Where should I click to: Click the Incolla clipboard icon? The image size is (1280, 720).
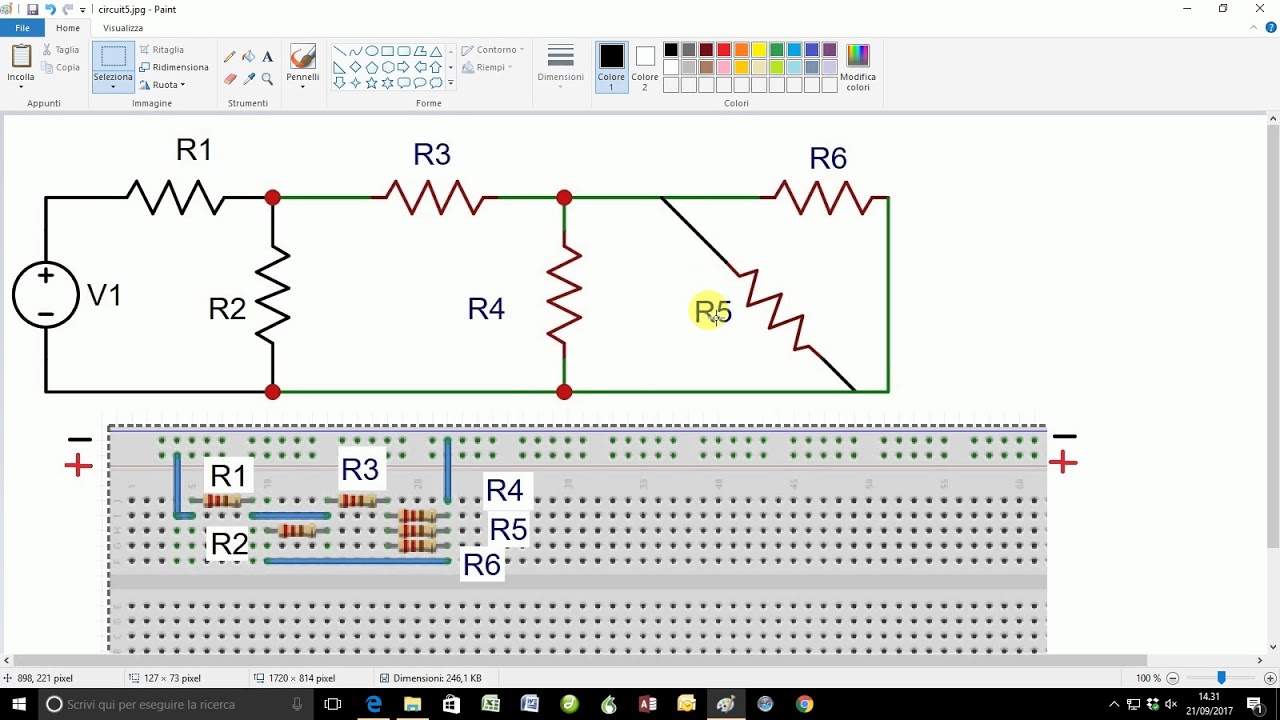(x=21, y=57)
